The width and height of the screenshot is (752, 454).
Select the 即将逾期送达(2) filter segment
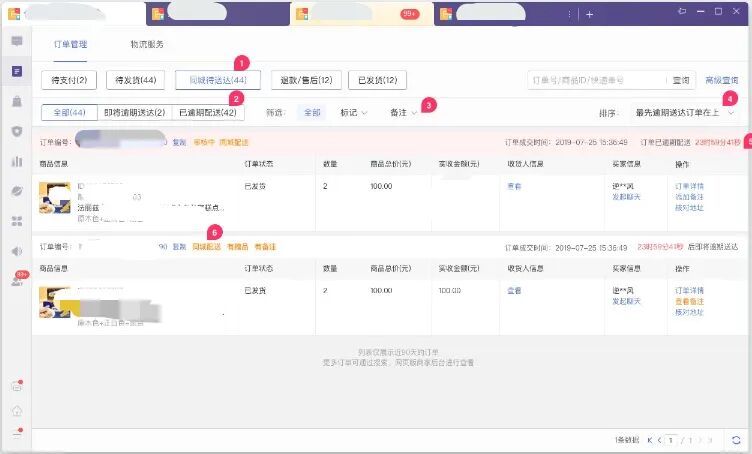pyautogui.click(x=134, y=113)
